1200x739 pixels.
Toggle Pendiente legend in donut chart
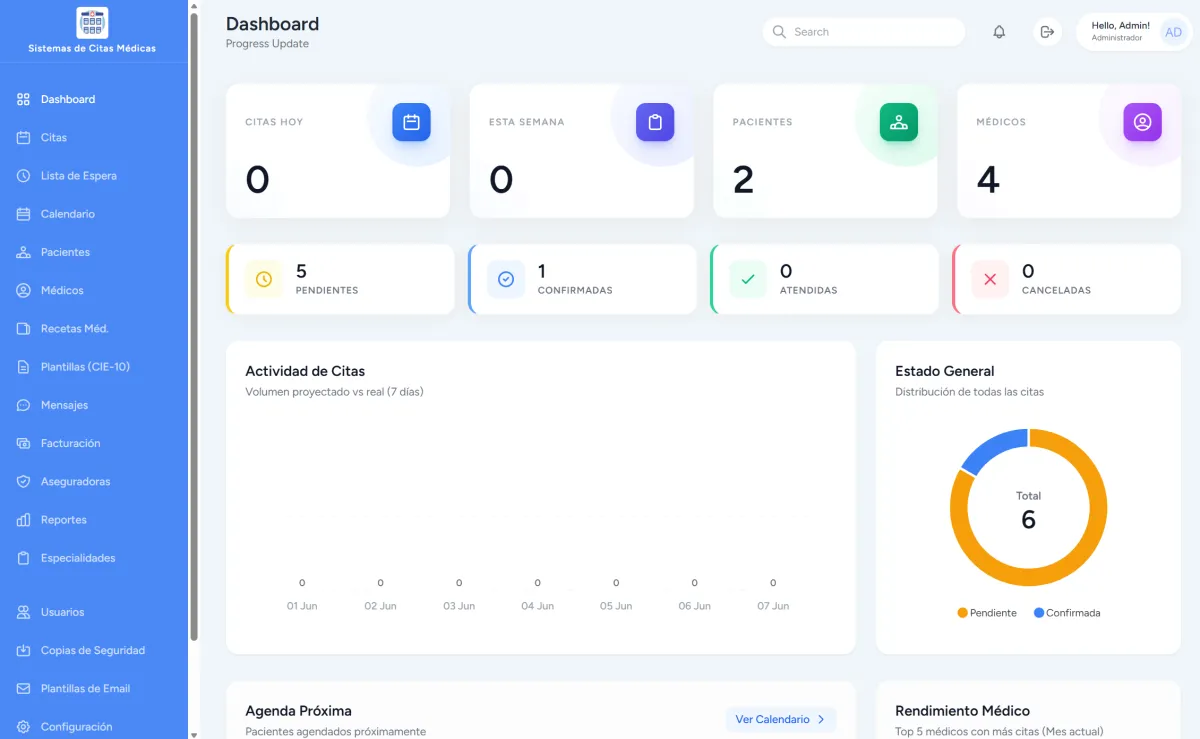tap(987, 613)
